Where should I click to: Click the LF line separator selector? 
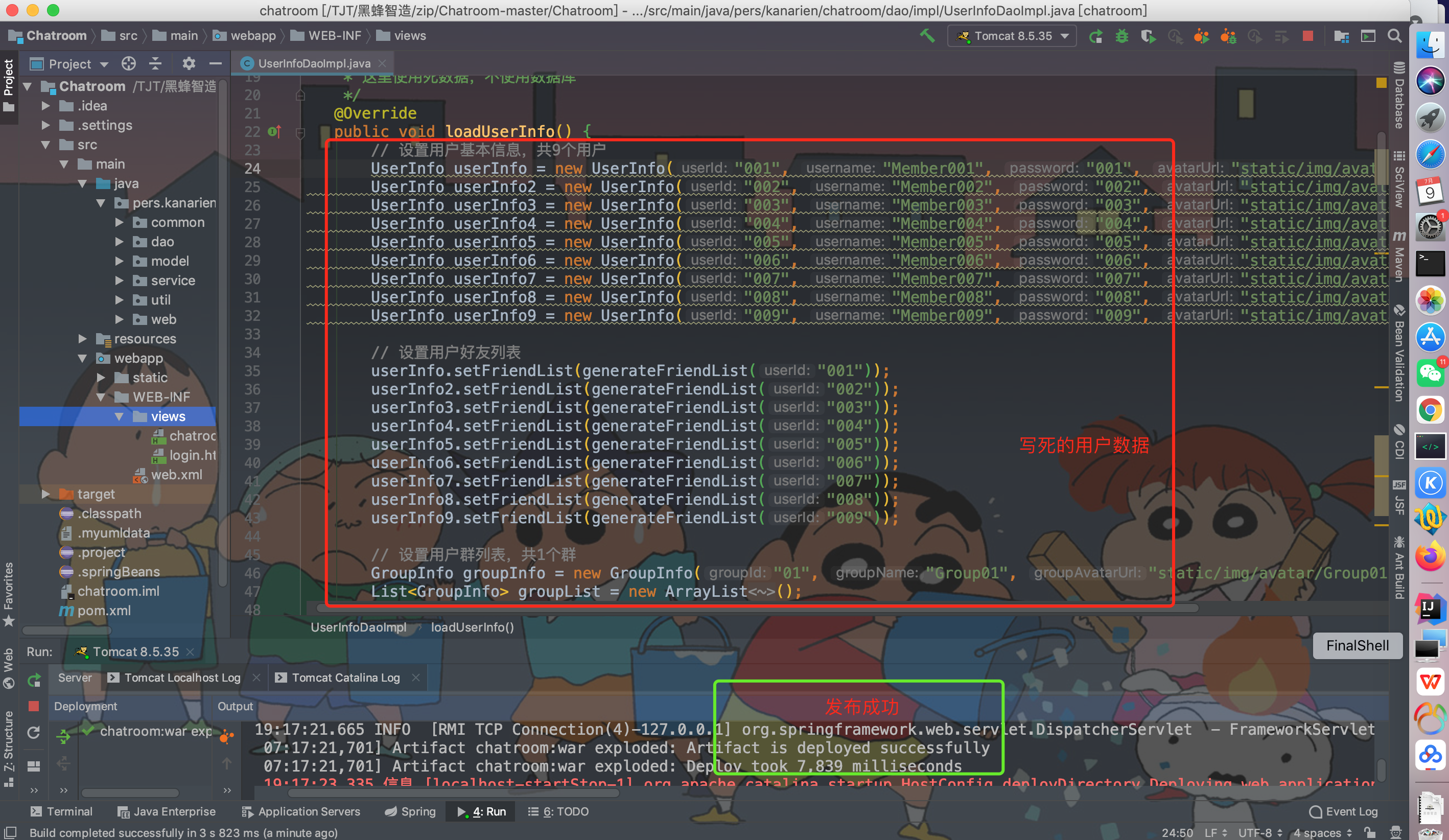tap(1216, 832)
